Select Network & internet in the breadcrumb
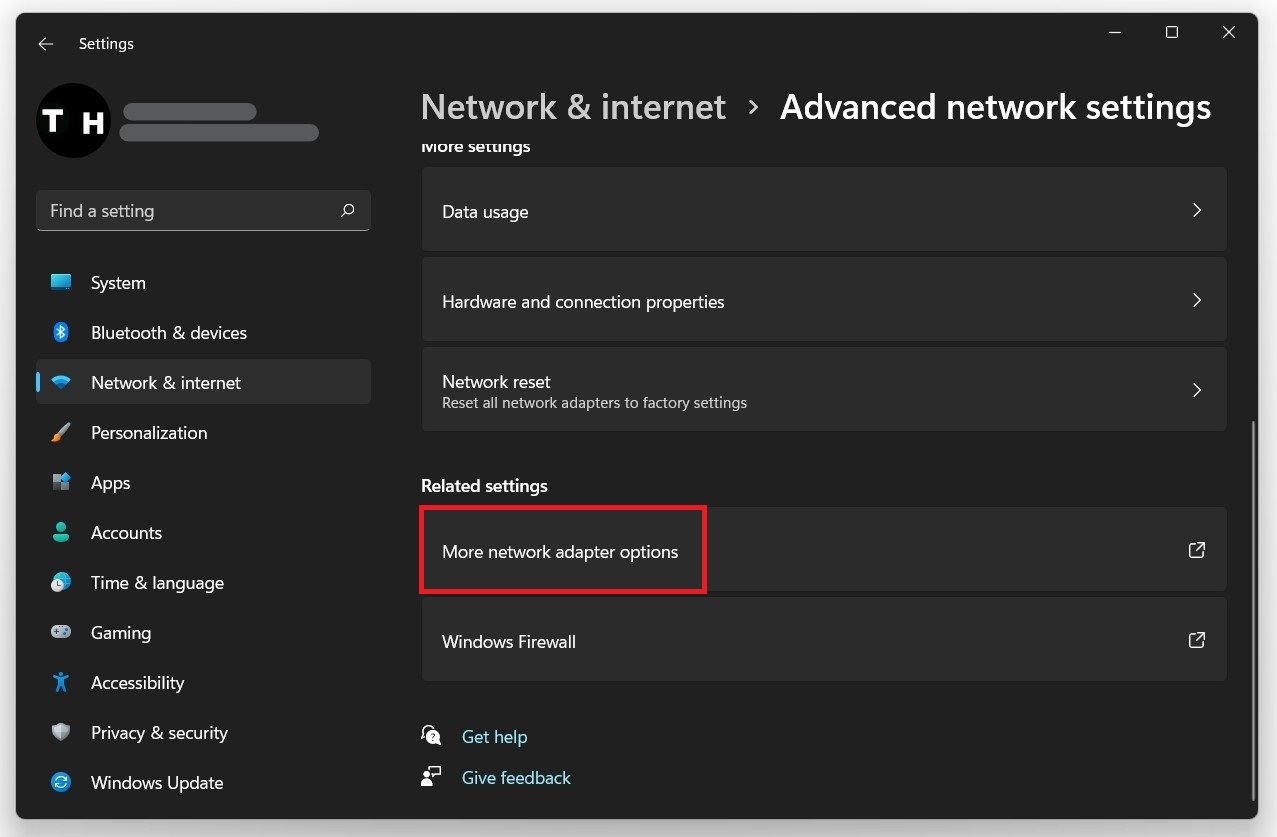The height and width of the screenshot is (837, 1277). 573,106
